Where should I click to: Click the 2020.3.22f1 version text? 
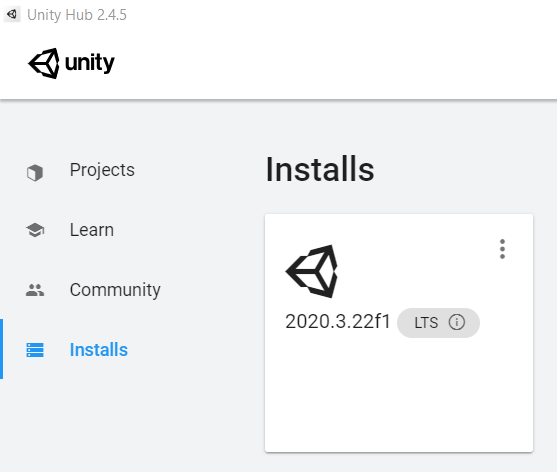338,322
